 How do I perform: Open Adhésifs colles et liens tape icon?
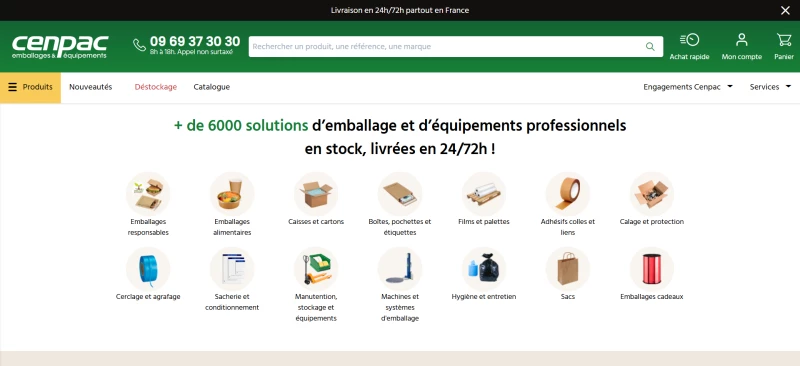tap(568, 194)
